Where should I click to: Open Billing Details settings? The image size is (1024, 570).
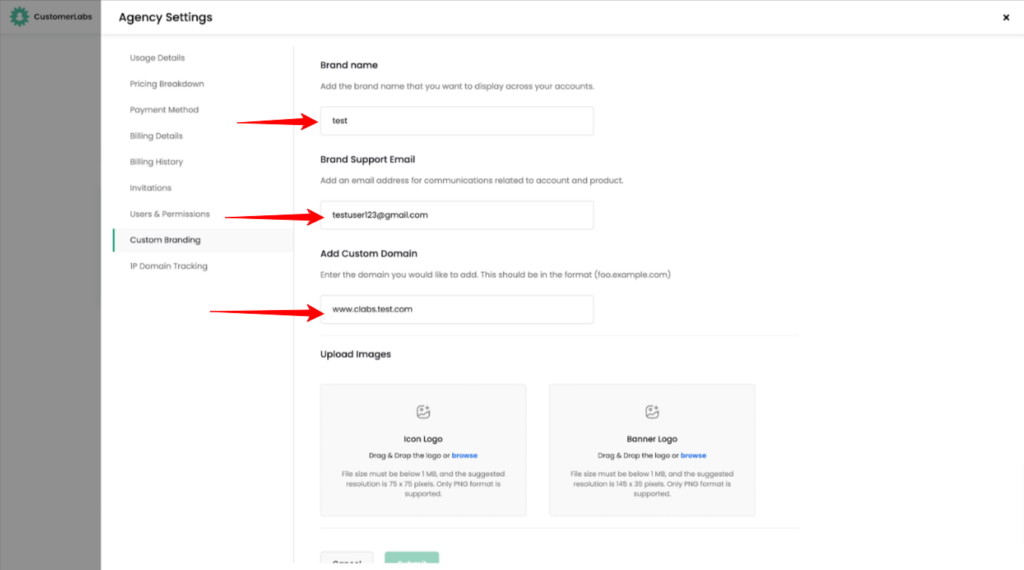(156, 136)
